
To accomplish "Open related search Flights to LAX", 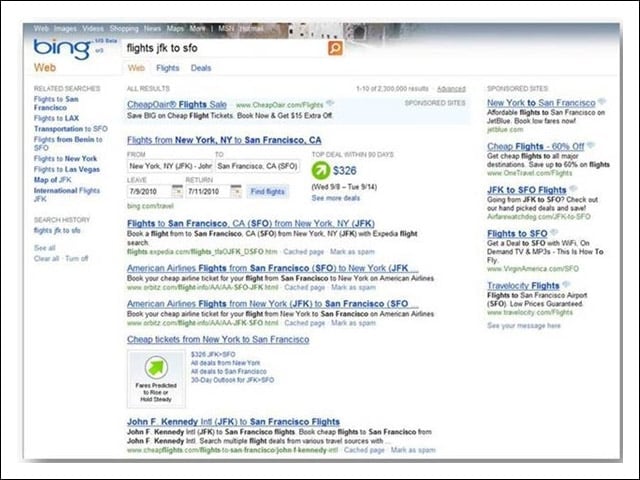I will pyautogui.click(x=56, y=118).
